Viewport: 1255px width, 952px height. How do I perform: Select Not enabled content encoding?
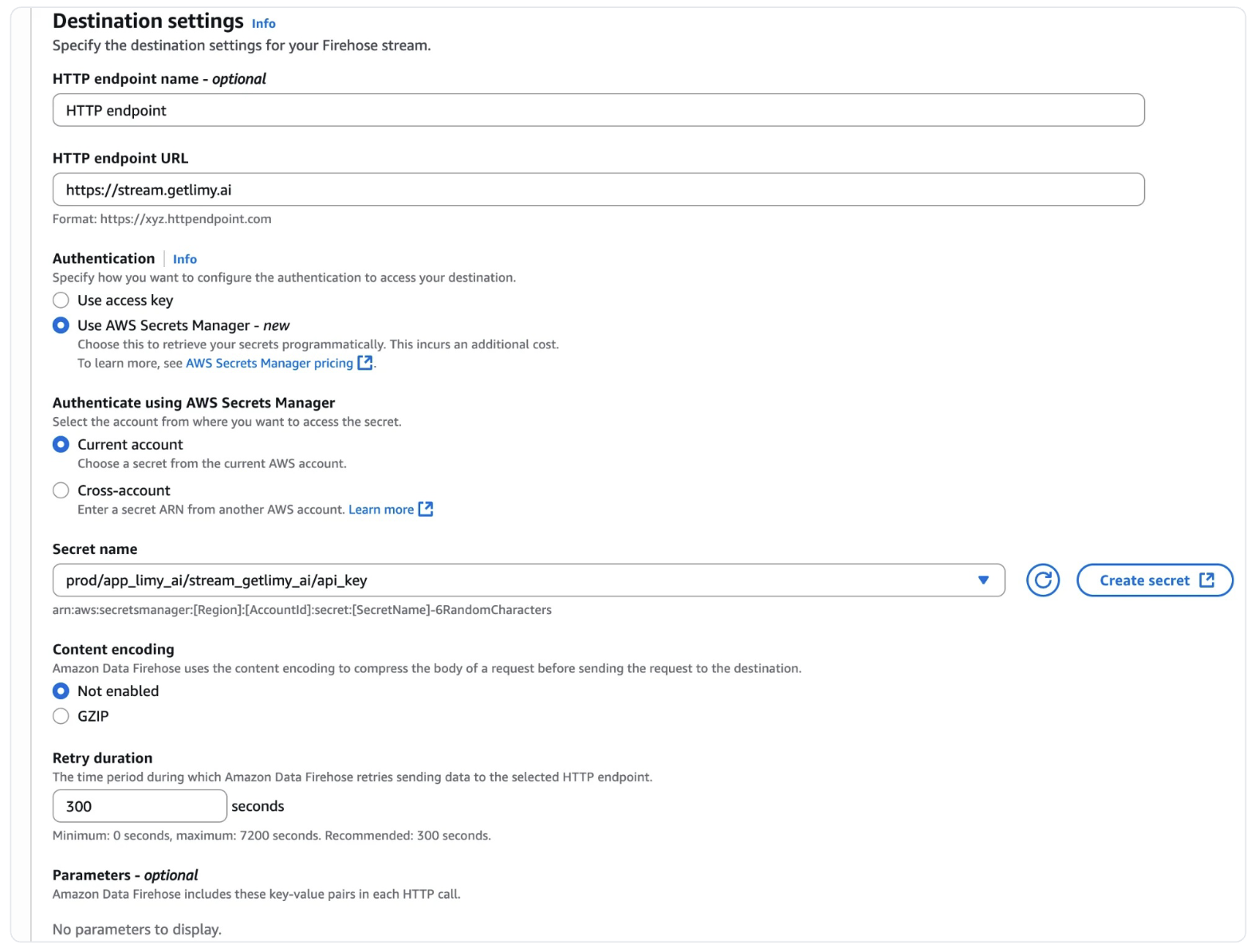pyautogui.click(x=61, y=691)
